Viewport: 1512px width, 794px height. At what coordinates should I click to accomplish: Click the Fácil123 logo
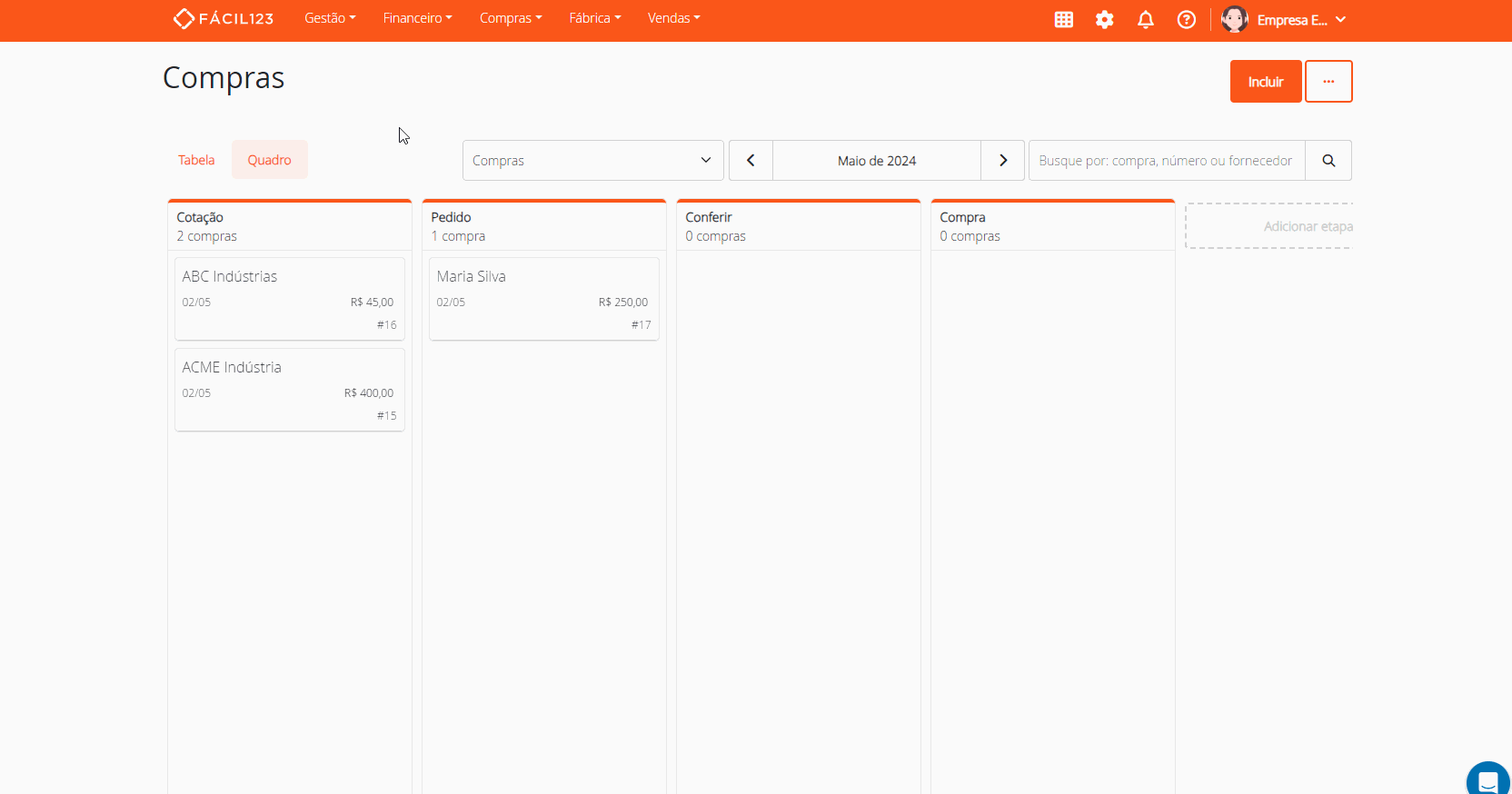click(224, 19)
